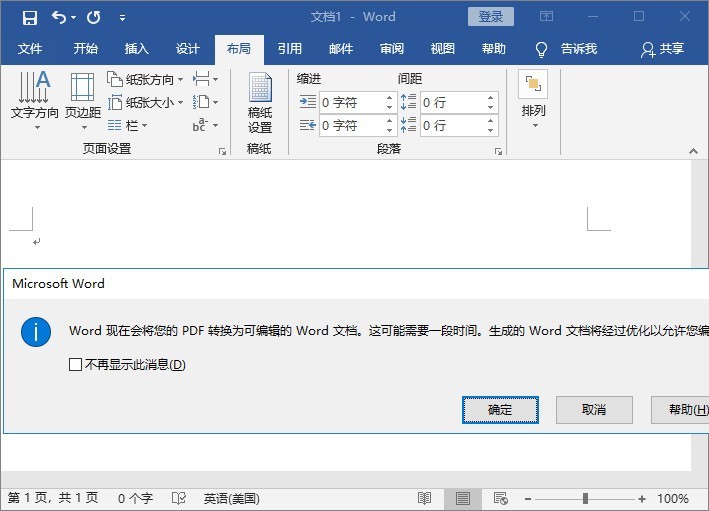The image size is (709, 511).
Task: Open Customize Quick Access Toolbar menu
Action: pyautogui.click(x=122, y=18)
